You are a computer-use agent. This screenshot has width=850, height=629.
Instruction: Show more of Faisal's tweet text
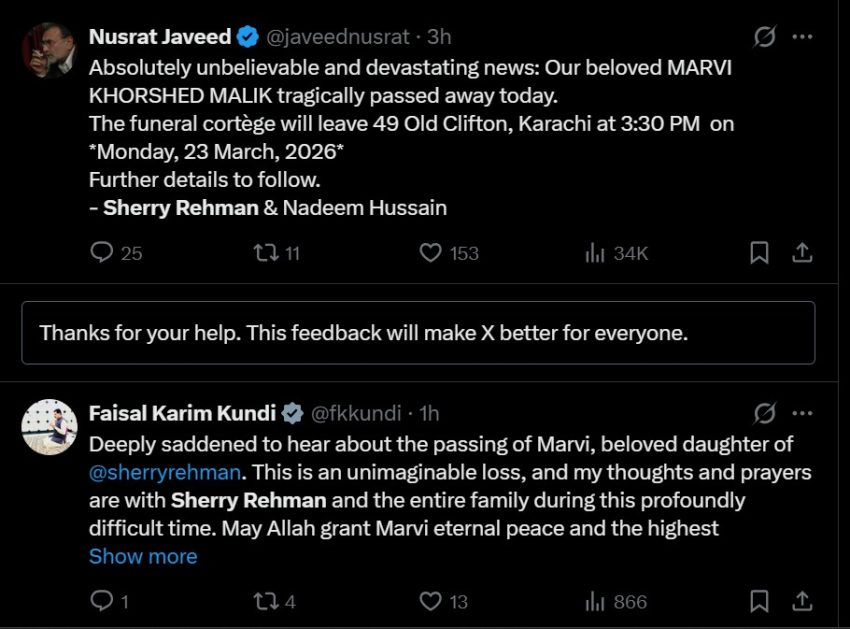pos(143,556)
